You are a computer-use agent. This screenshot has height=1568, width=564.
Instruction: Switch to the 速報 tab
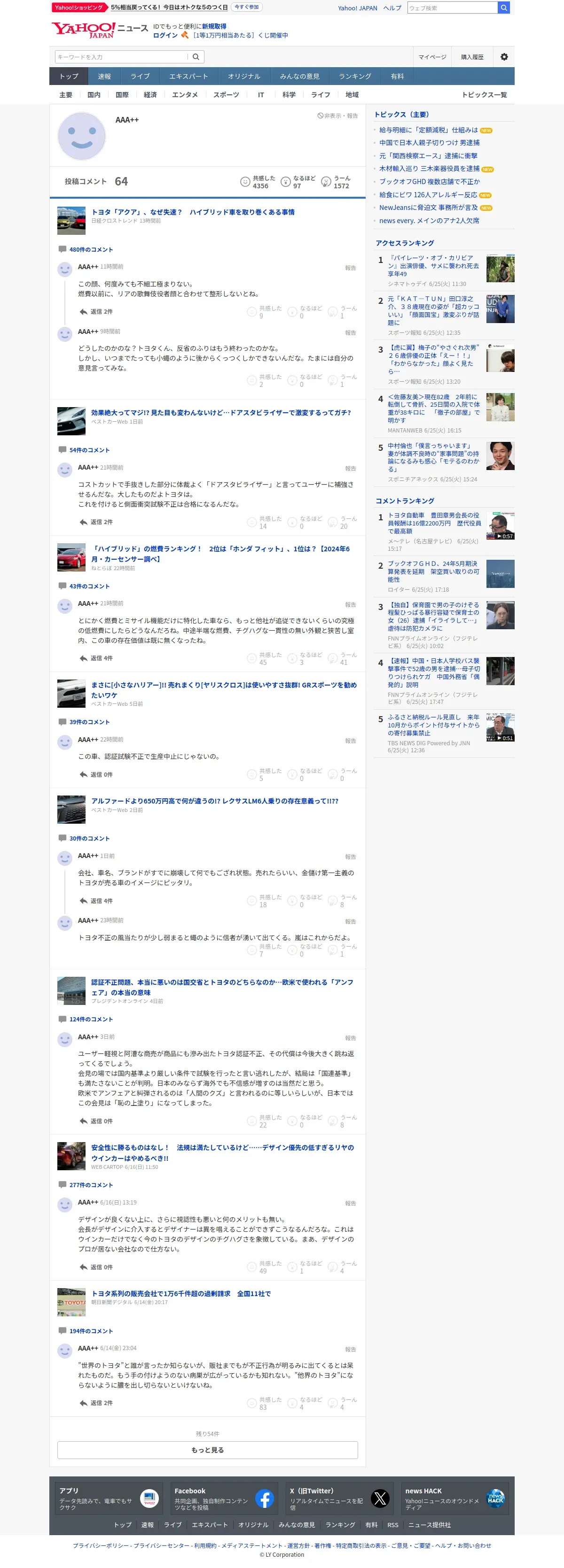tap(104, 76)
